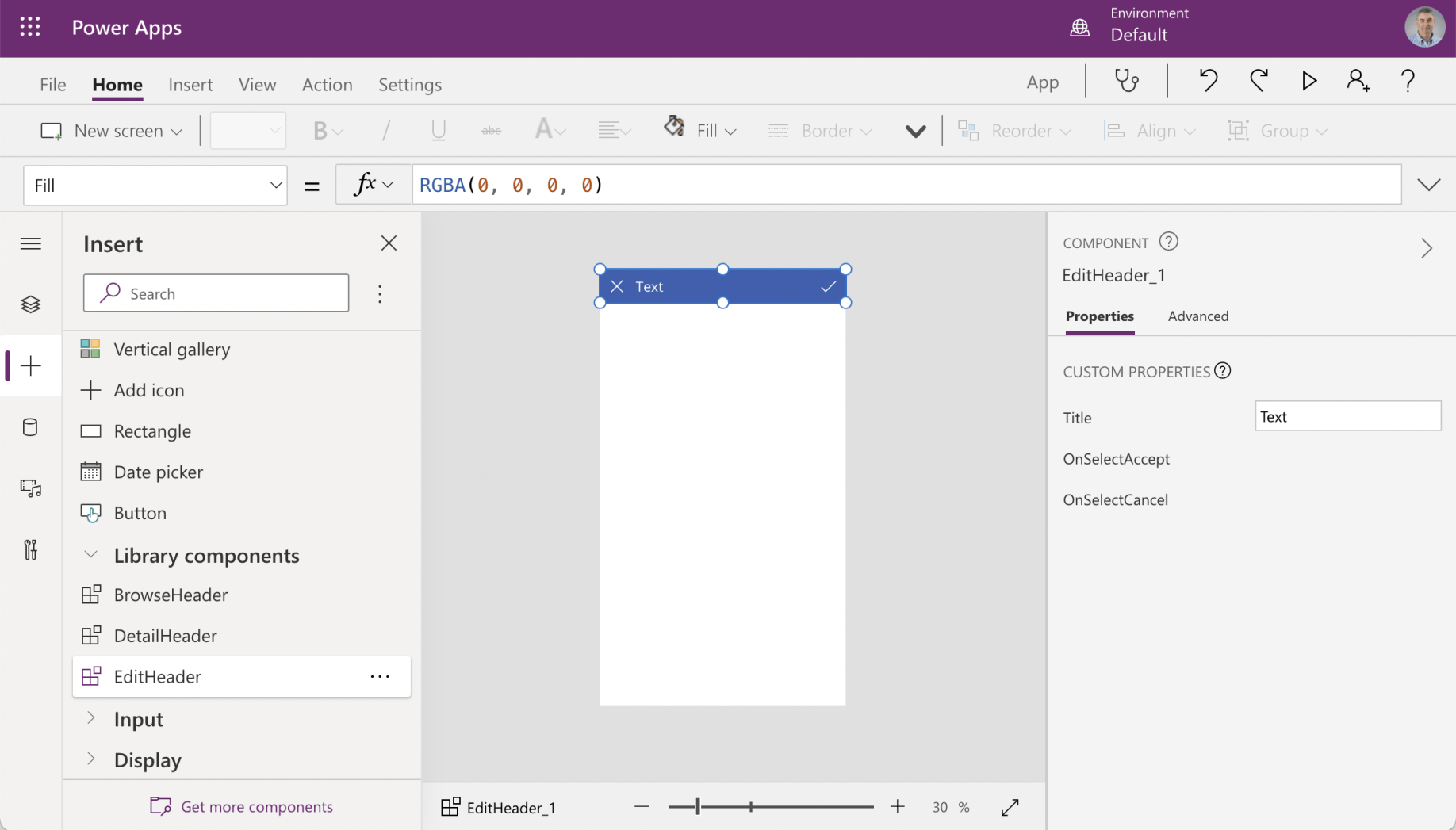Collapse the Library components section
This screenshot has height=830, width=1456.
coord(91,555)
